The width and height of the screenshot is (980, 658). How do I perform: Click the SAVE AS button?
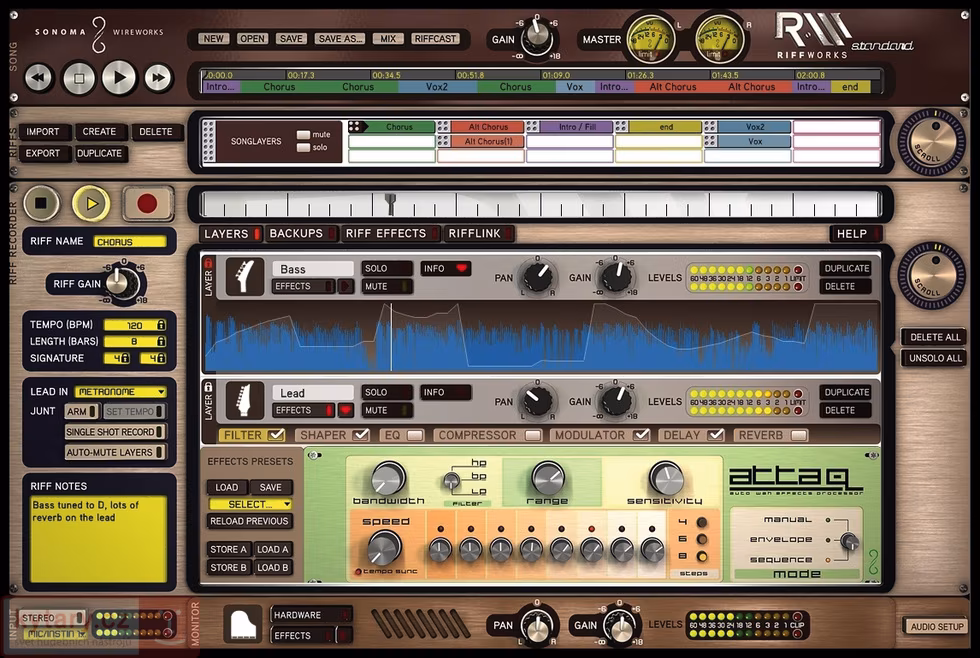point(340,39)
